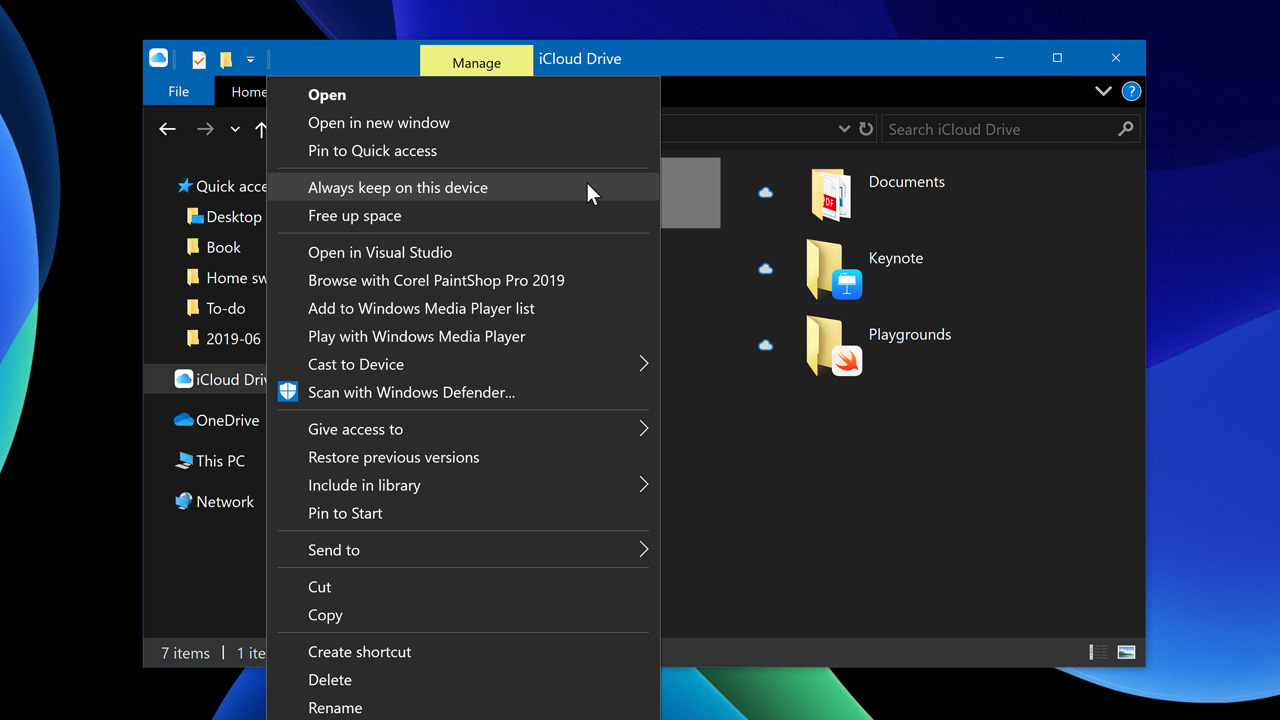Open the Keynote folder

point(833,269)
